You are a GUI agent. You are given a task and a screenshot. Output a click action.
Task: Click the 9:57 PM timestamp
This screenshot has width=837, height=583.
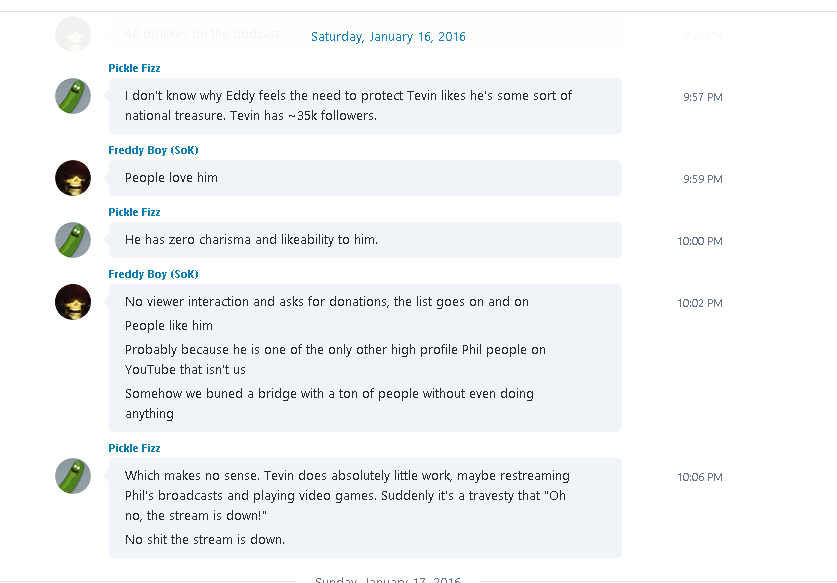[702, 97]
